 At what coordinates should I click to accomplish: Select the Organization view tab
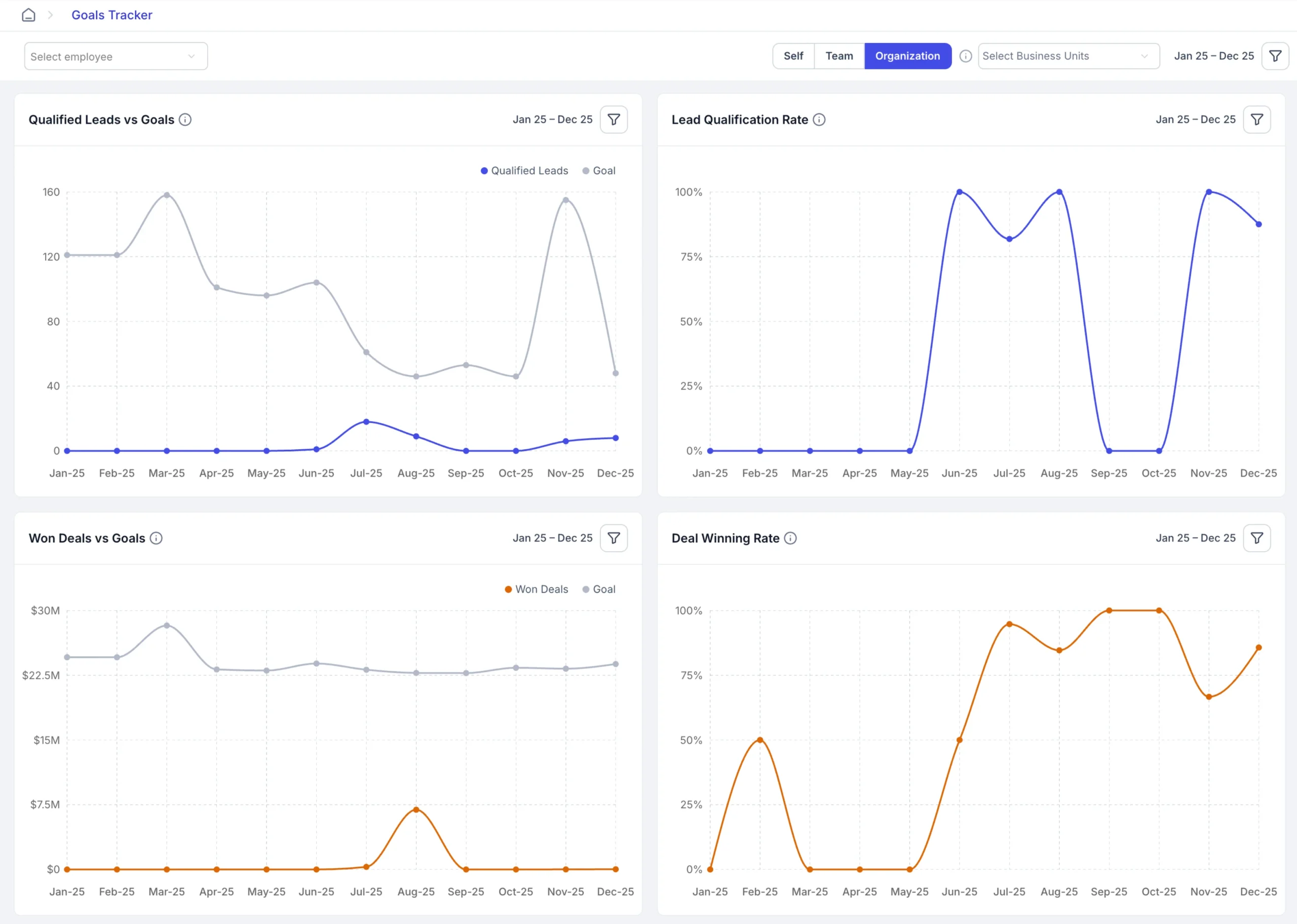point(907,56)
